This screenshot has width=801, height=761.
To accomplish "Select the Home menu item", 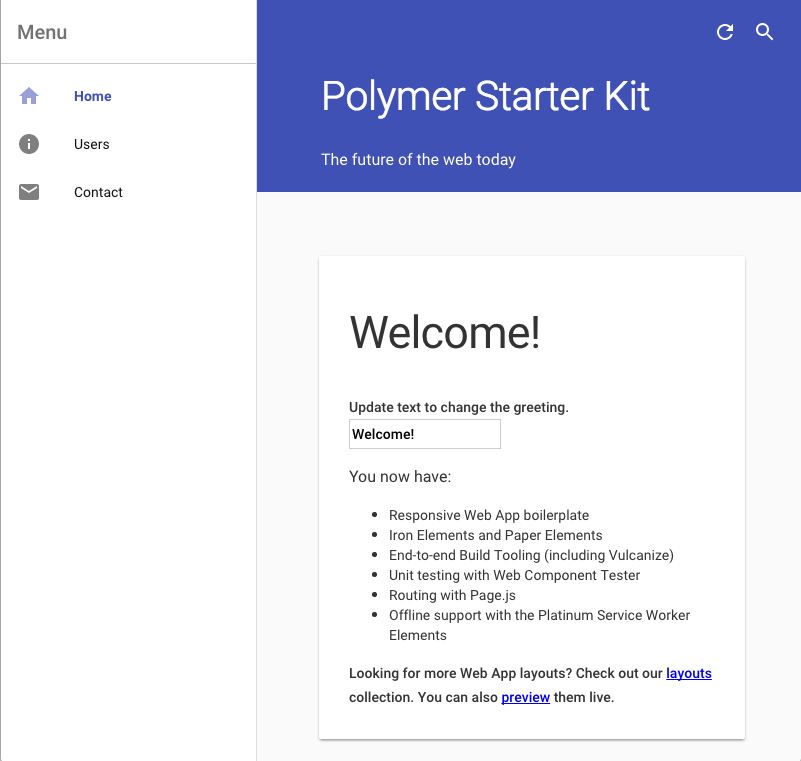I will (128, 96).
